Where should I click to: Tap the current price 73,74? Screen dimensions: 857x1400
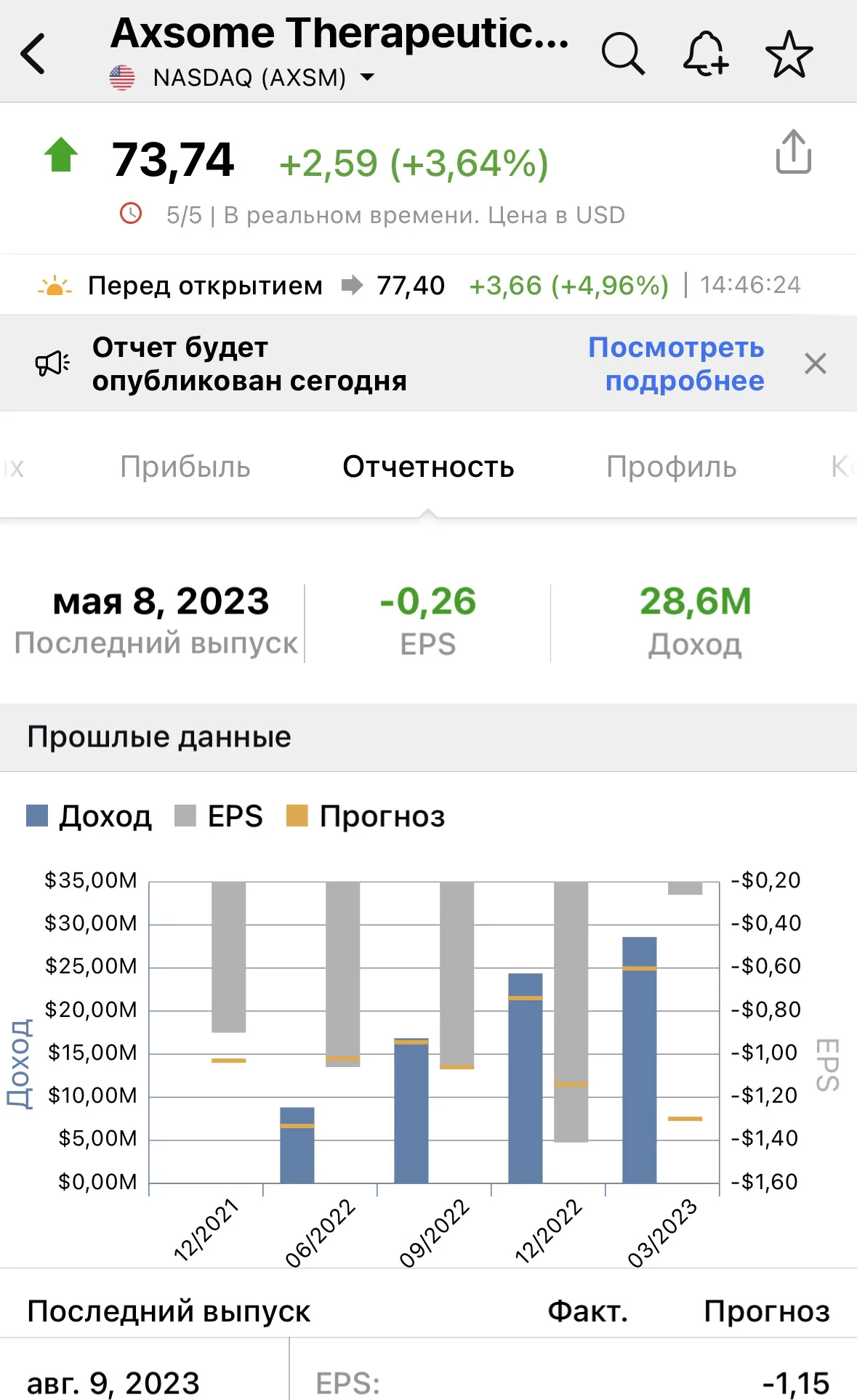click(x=173, y=160)
